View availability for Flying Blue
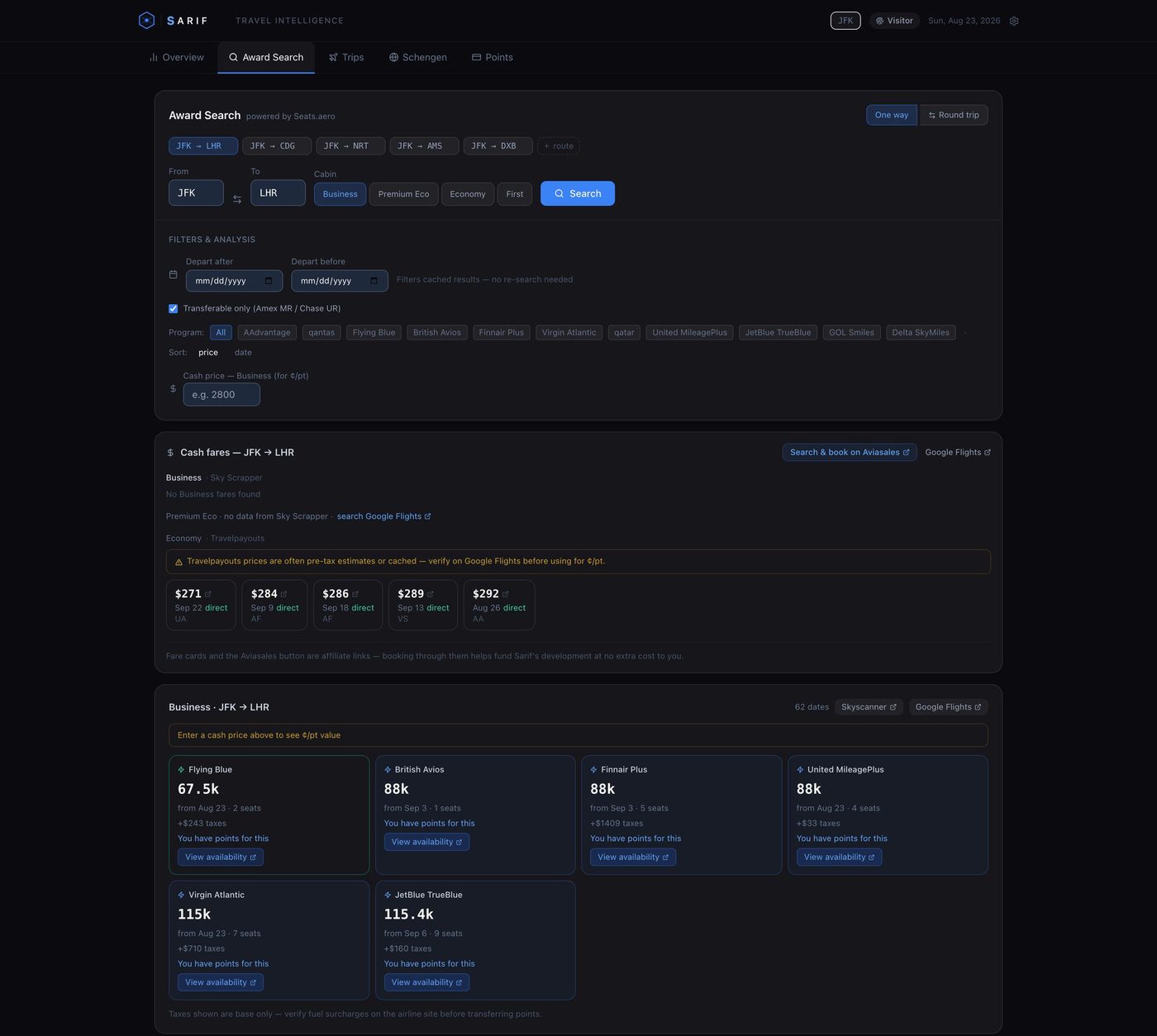The width and height of the screenshot is (1157, 1036). click(x=221, y=858)
